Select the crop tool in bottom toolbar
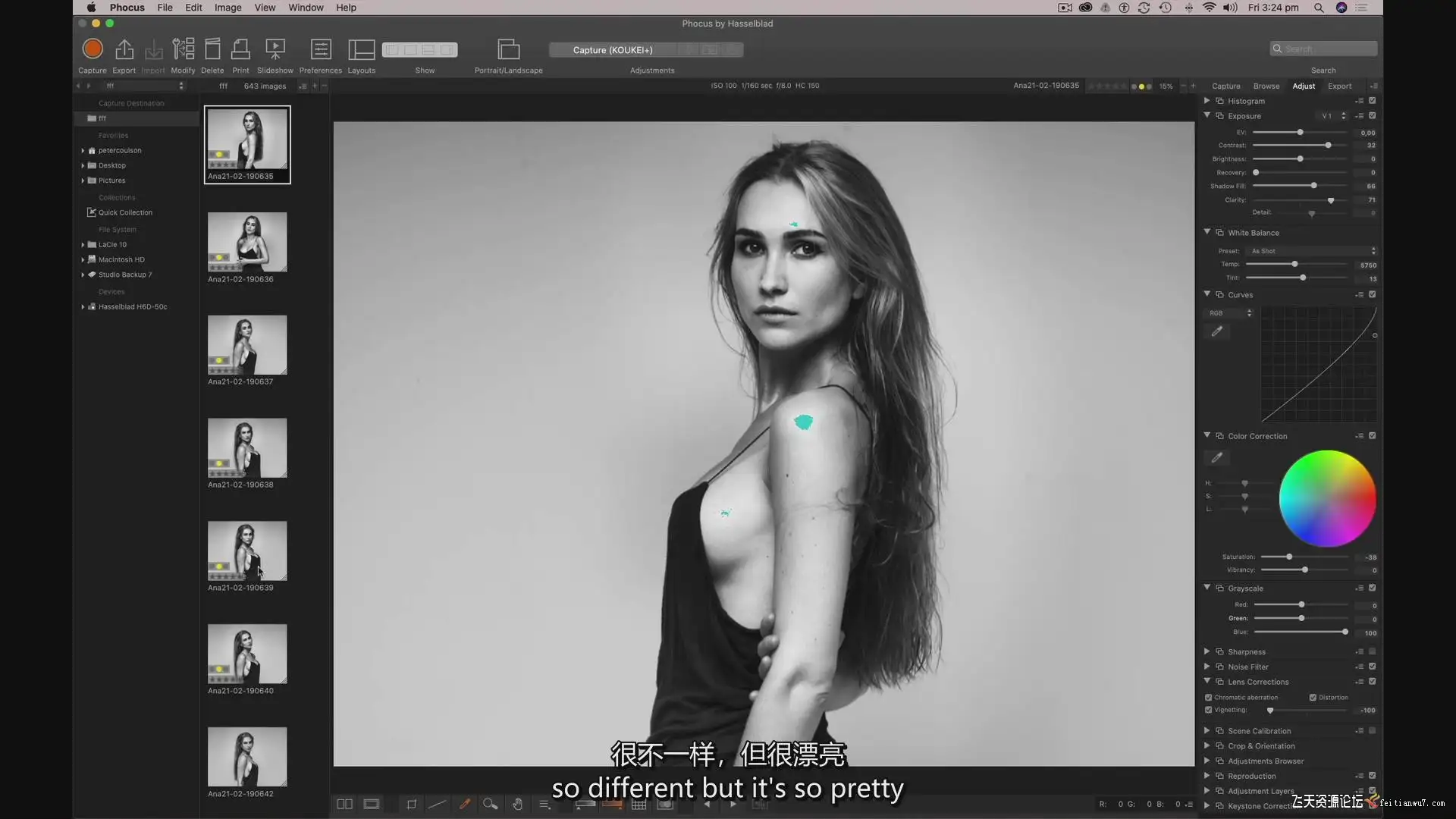 [412, 804]
